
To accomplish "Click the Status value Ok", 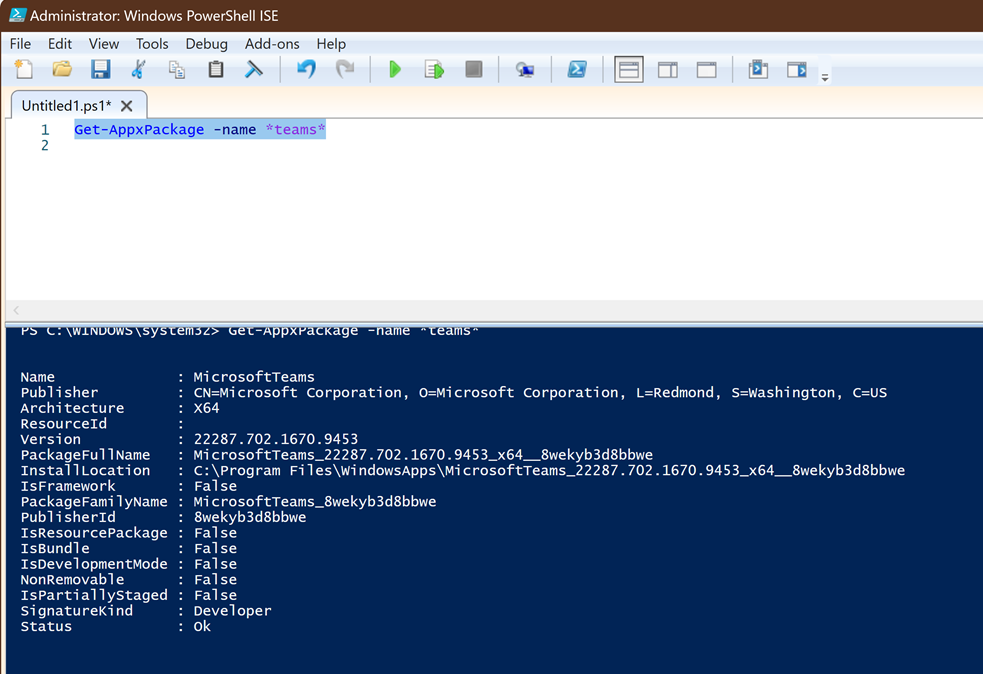I will pos(202,626).
